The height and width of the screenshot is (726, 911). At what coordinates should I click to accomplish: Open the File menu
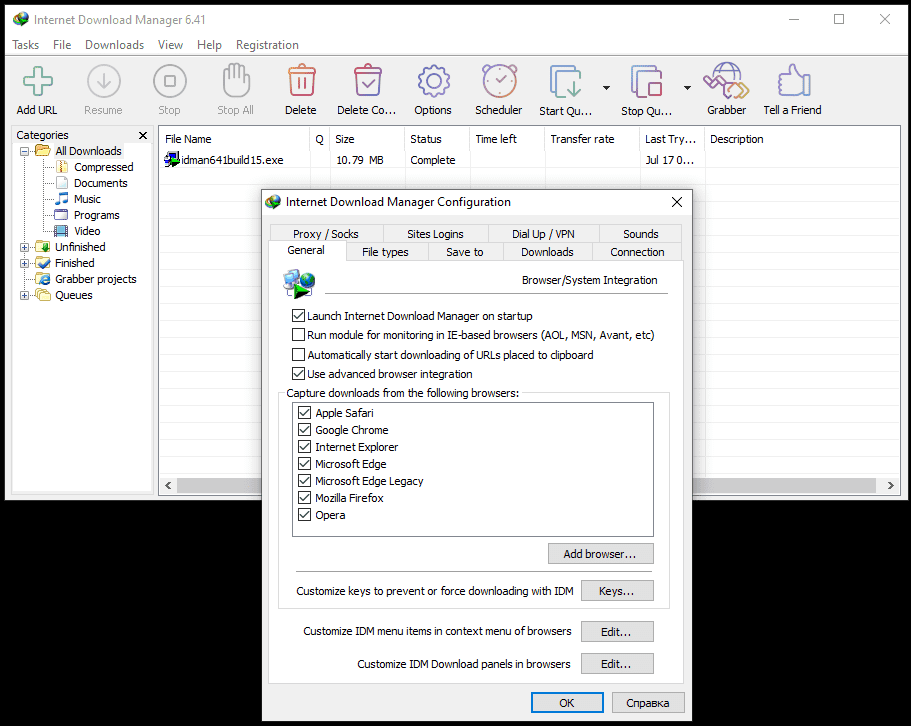click(62, 45)
